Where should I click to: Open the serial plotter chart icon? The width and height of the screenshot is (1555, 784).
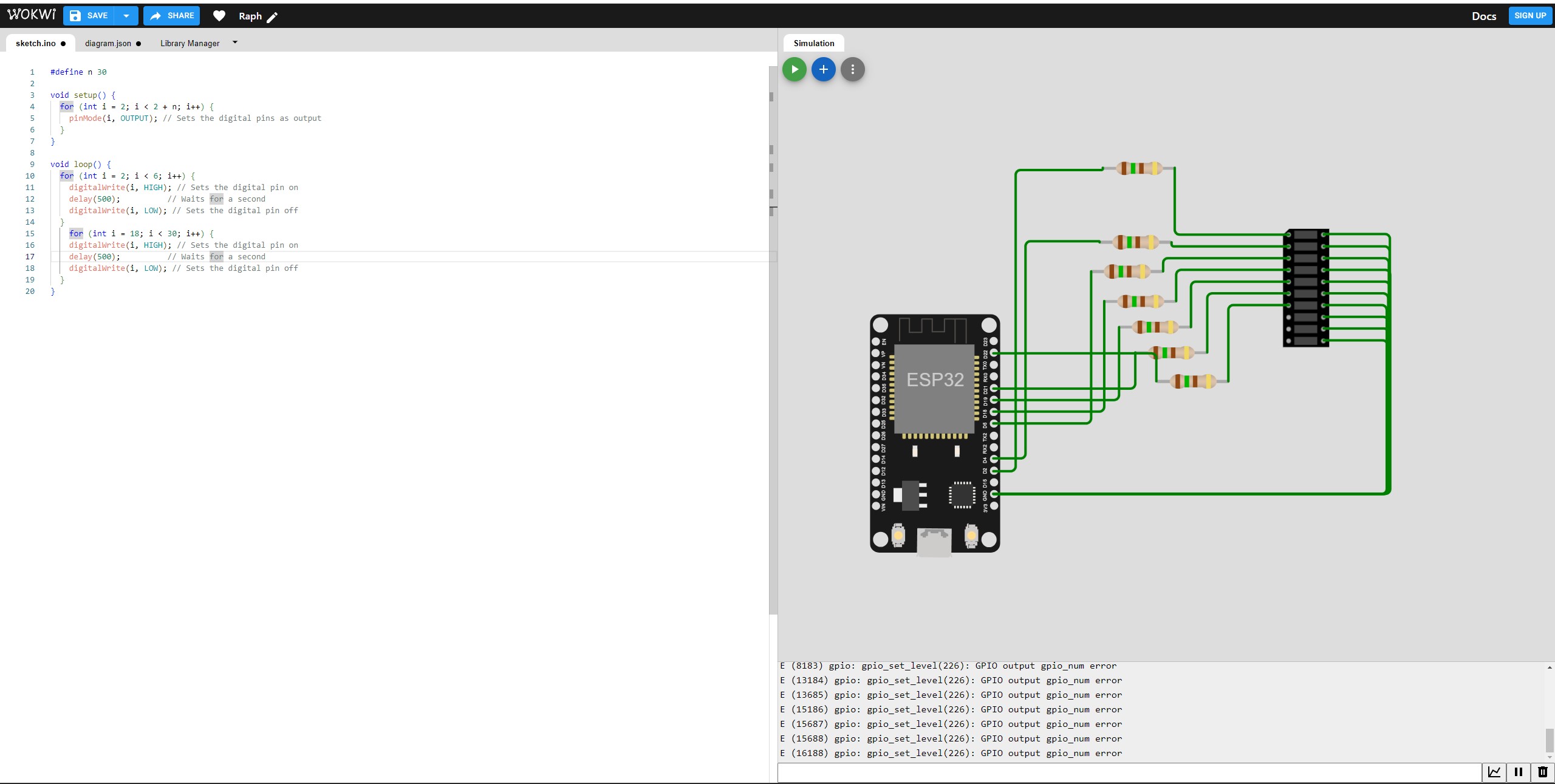pos(1494,772)
